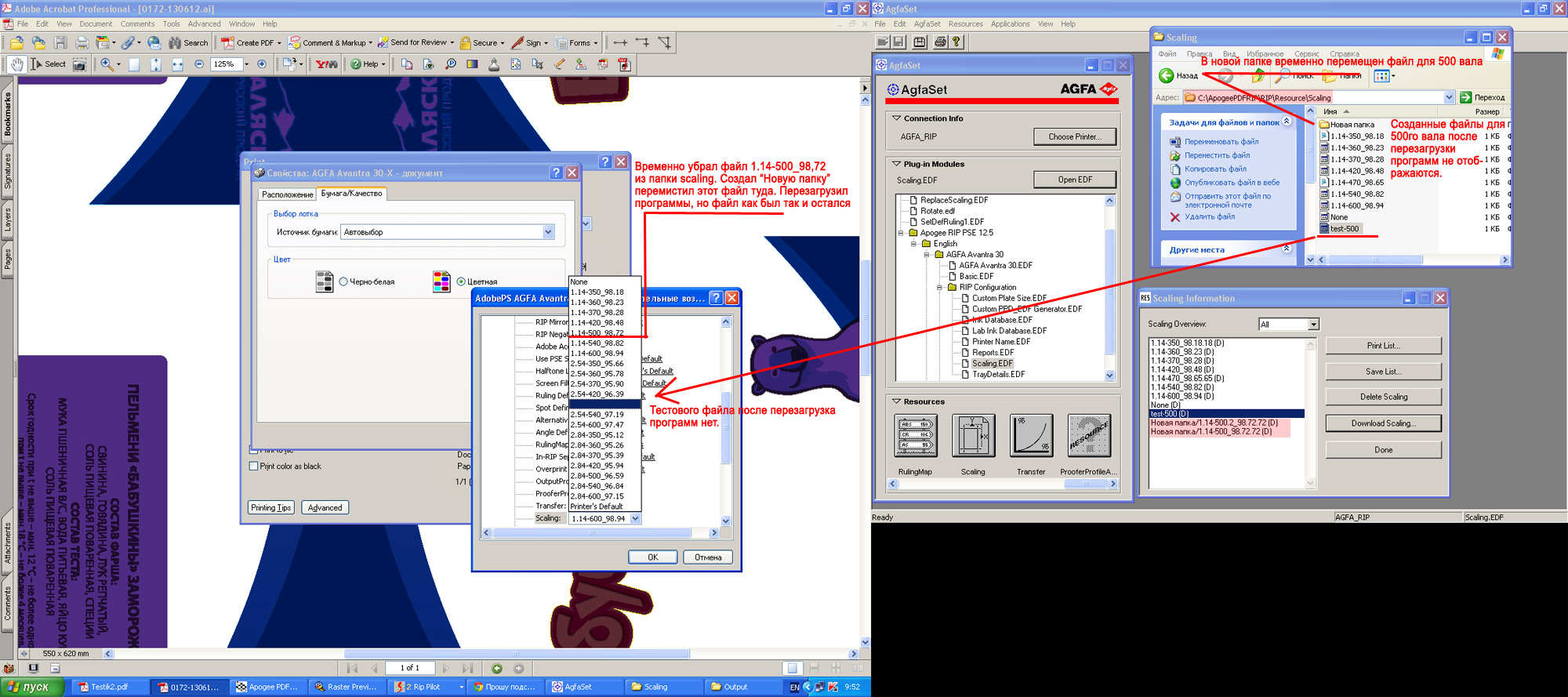Screen dimensions: 1568x697
Task: Collapse the RIP Configuration tree folder
Action: click(939, 288)
